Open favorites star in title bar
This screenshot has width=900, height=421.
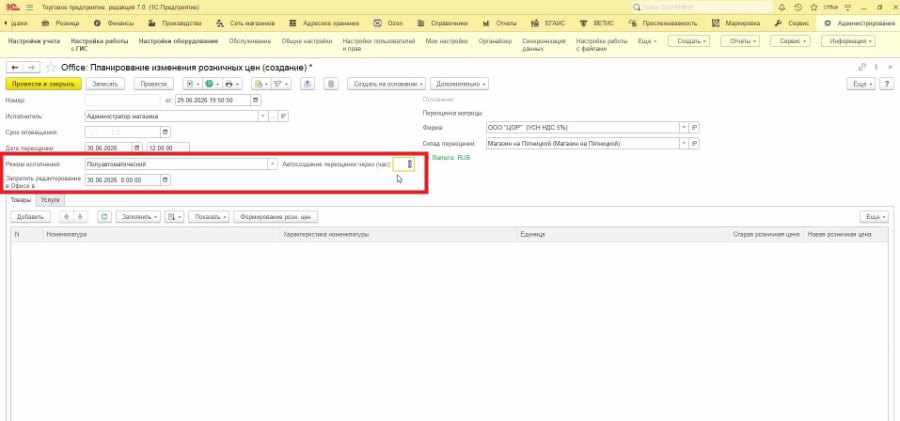tap(813, 7)
